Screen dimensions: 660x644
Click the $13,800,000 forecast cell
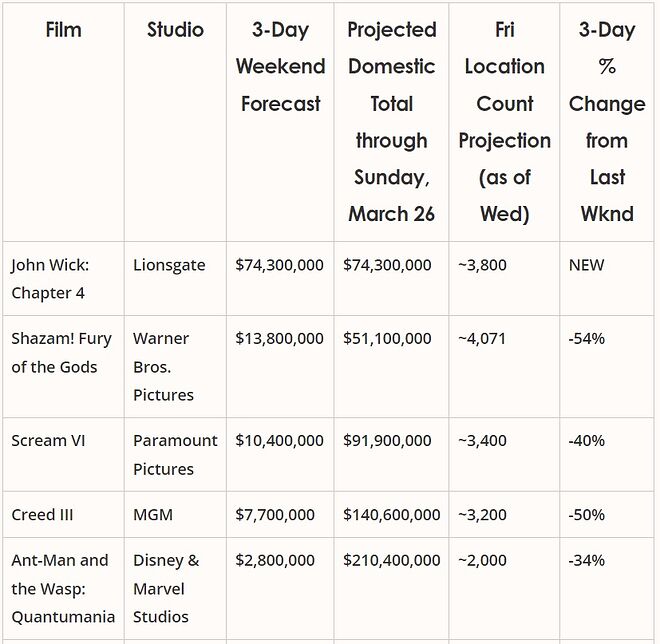[280, 339]
